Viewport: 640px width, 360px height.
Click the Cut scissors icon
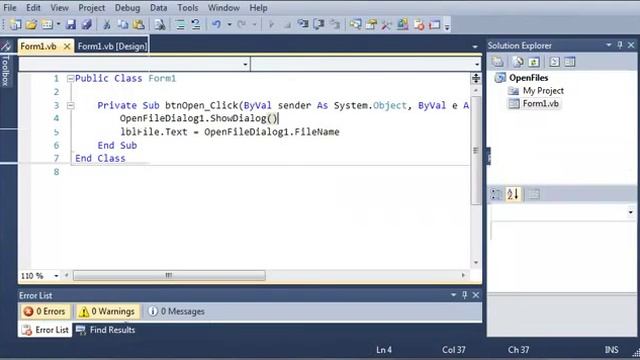pyautogui.click(x=107, y=24)
